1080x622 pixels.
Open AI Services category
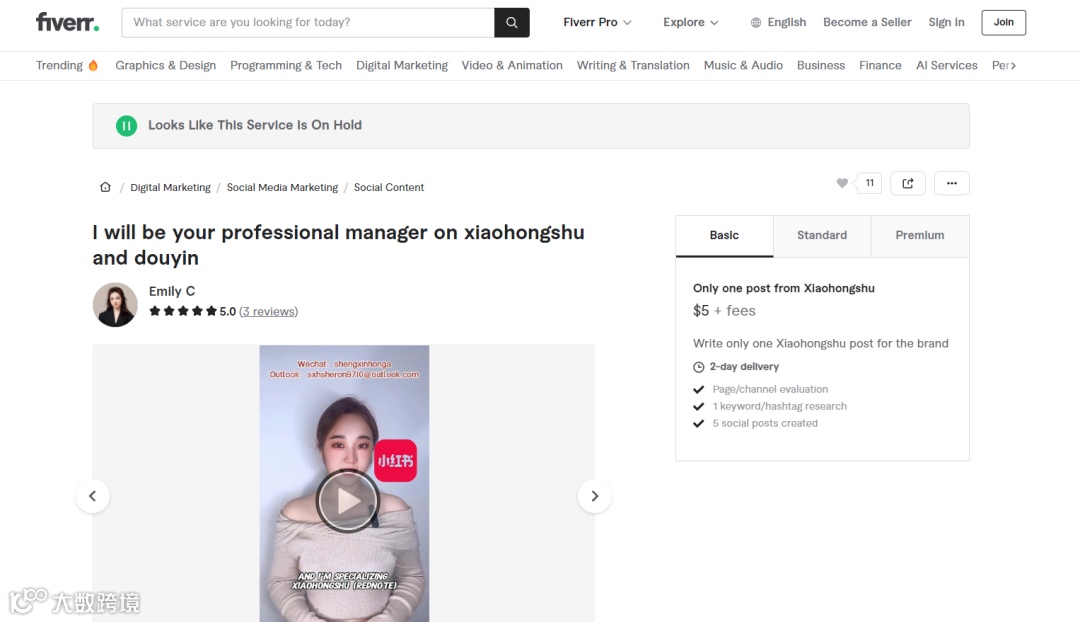[946, 65]
